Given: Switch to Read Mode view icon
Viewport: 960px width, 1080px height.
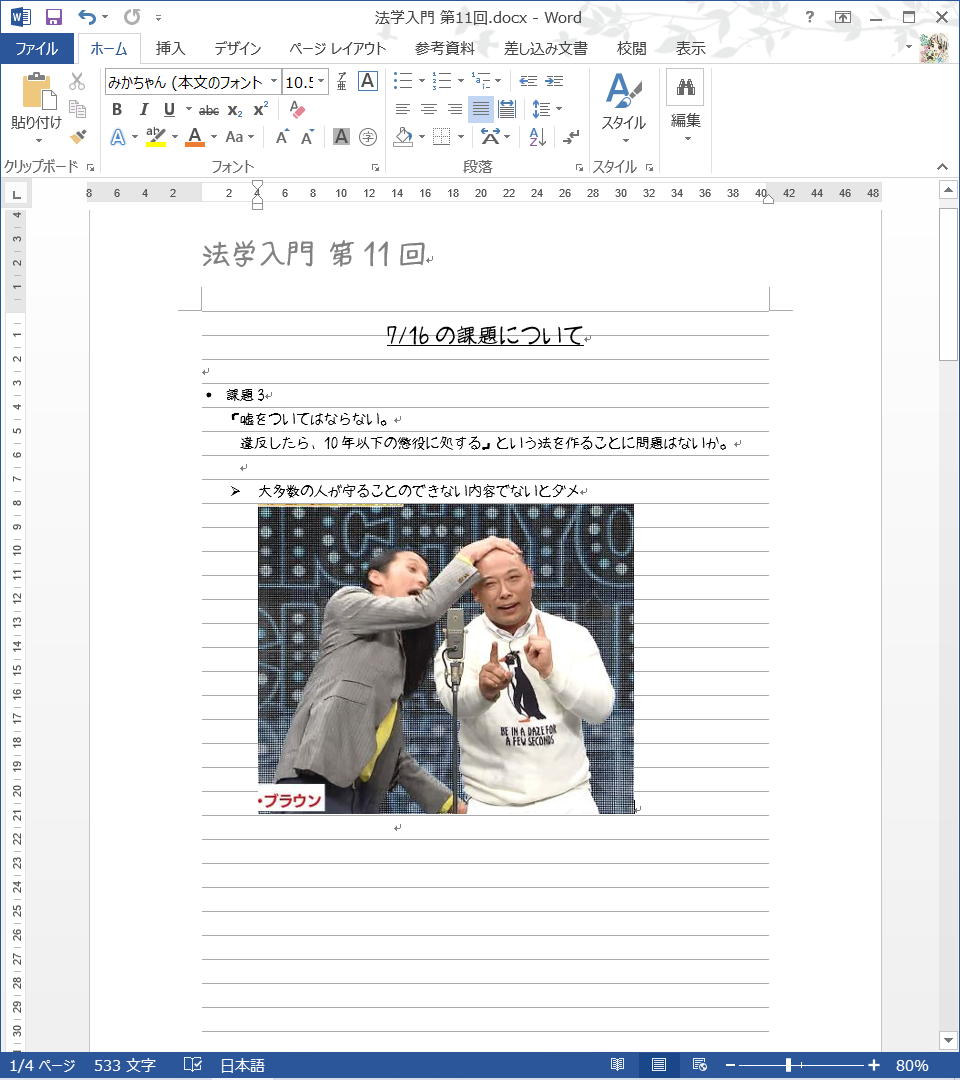Looking at the screenshot, I should (x=618, y=1065).
